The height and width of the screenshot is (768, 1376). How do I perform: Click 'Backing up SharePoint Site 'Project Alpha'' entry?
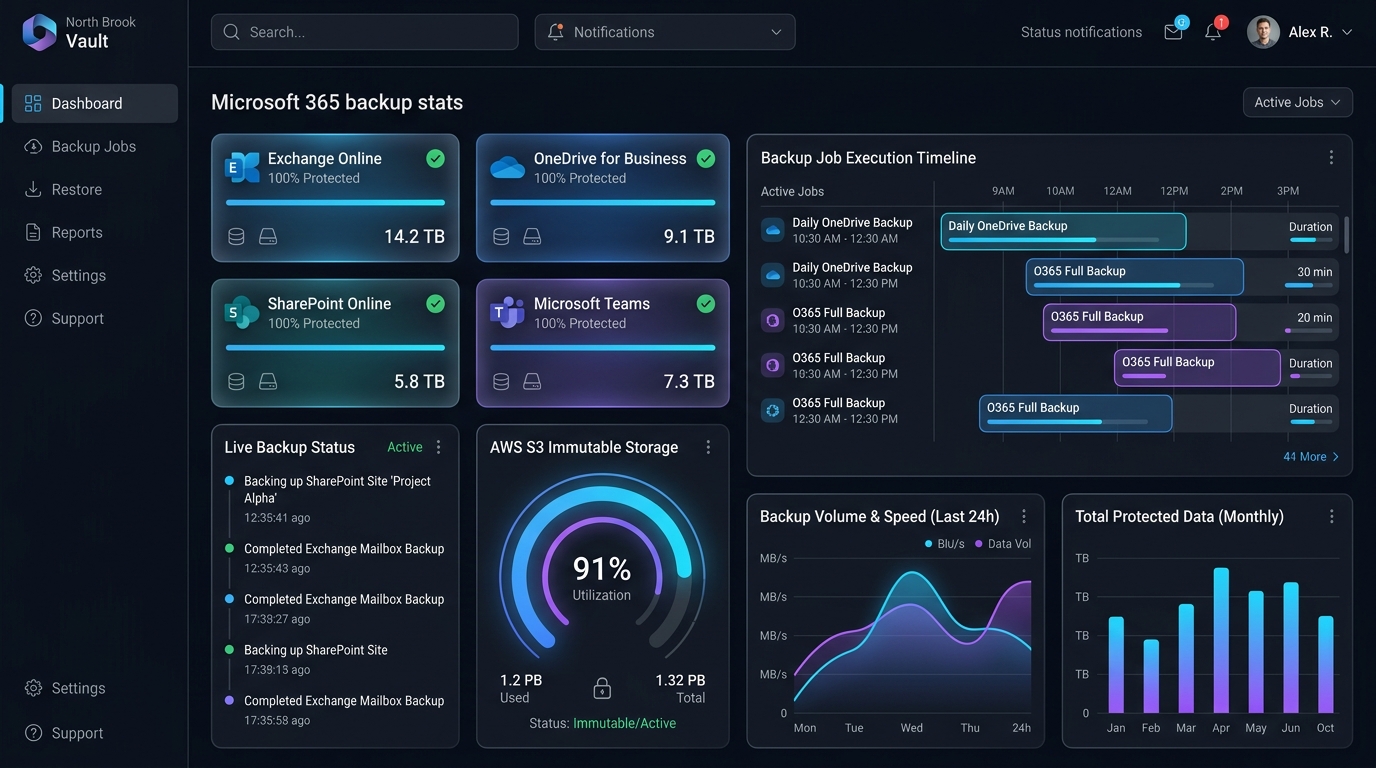(337, 489)
